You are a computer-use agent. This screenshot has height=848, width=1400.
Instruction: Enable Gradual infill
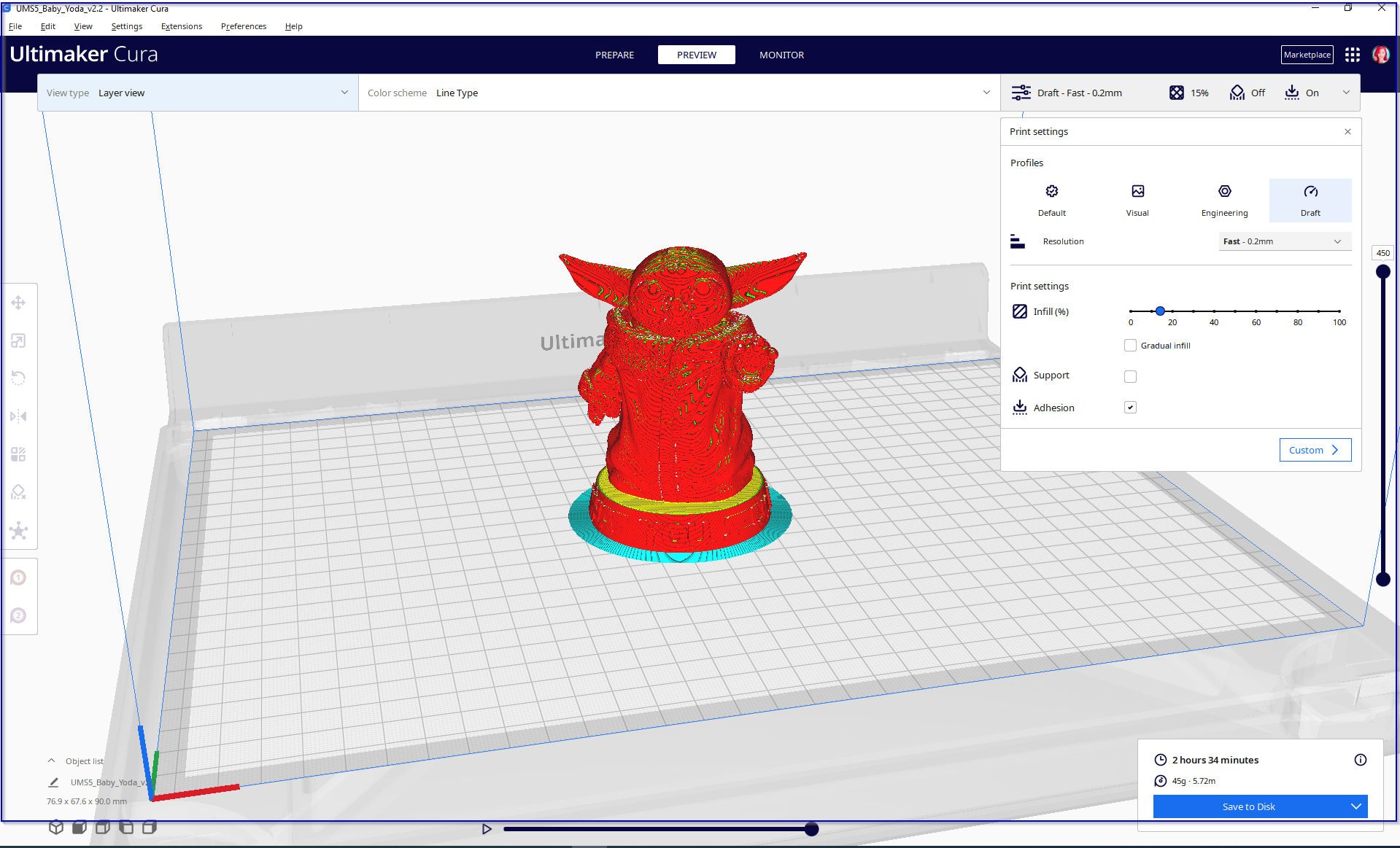click(1130, 345)
